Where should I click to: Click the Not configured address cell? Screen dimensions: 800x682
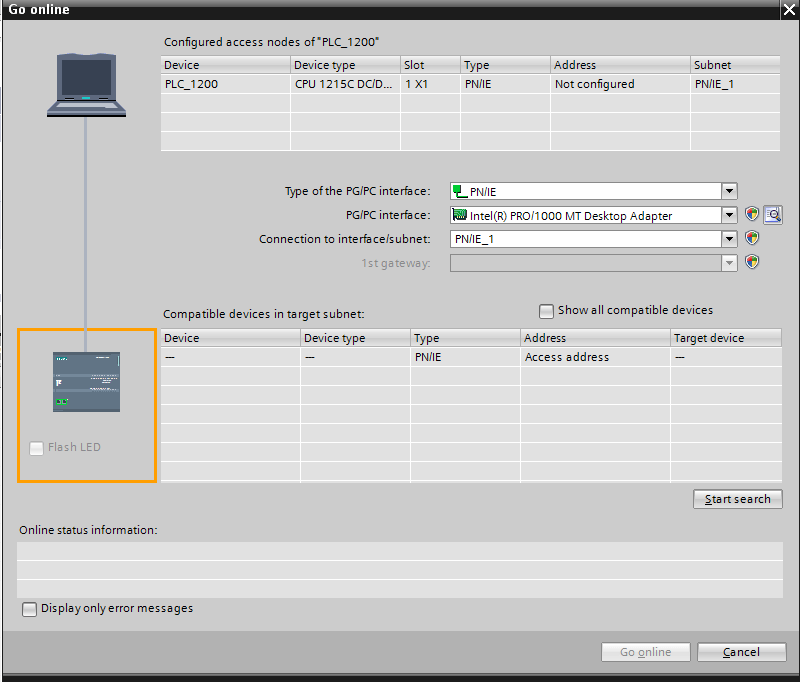(x=620, y=84)
